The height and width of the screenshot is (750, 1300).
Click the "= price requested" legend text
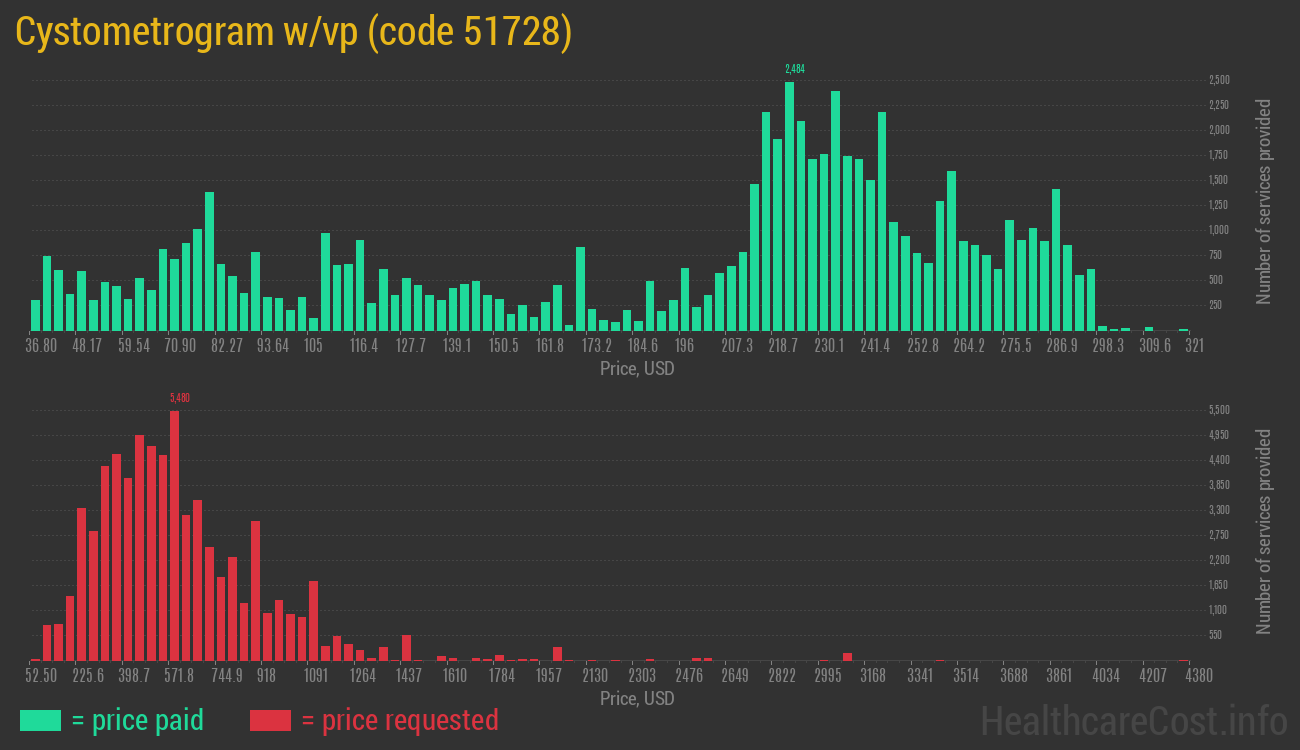pyautogui.click(x=399, y=720)
